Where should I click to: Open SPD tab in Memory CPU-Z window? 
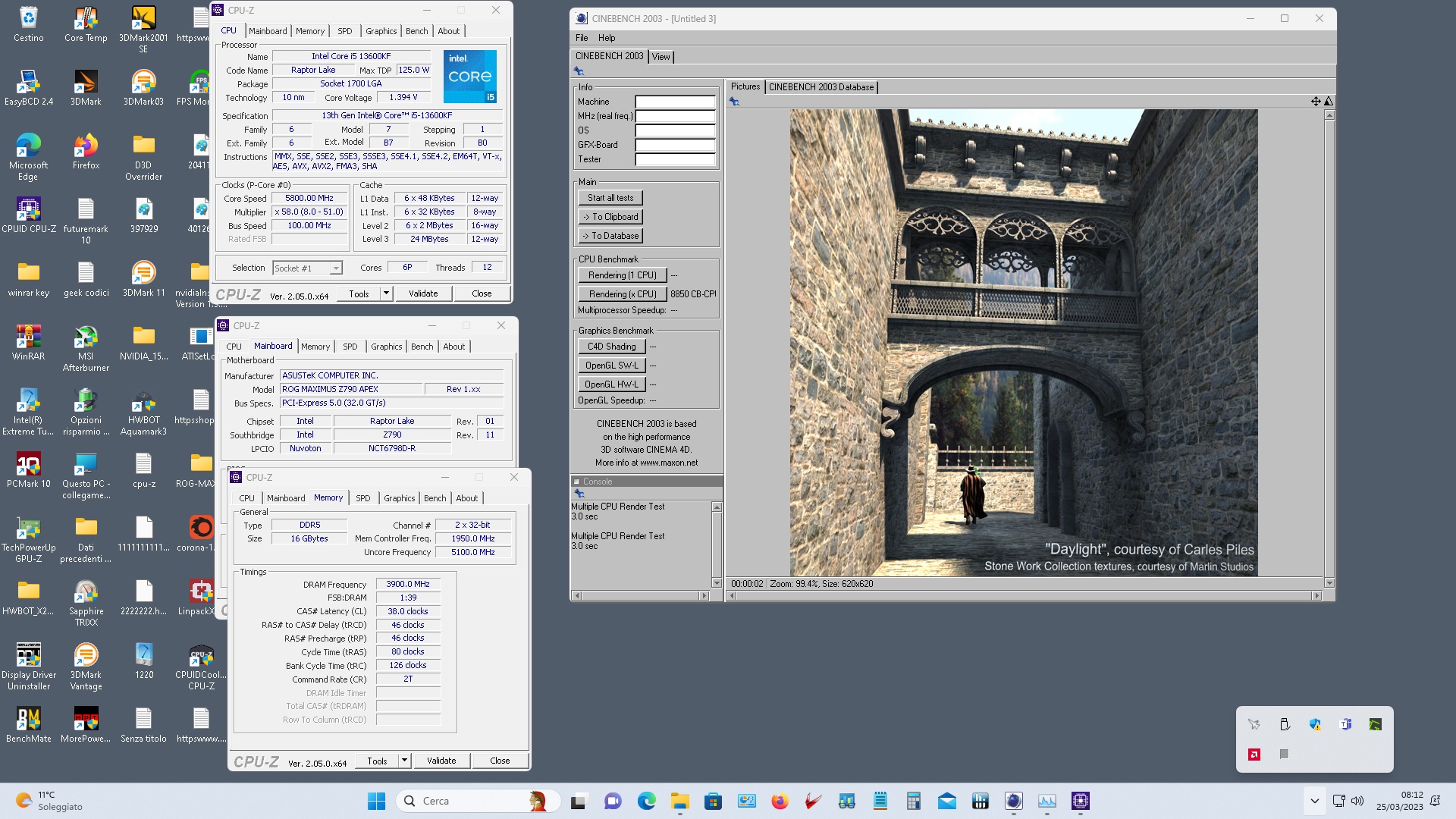363,498
